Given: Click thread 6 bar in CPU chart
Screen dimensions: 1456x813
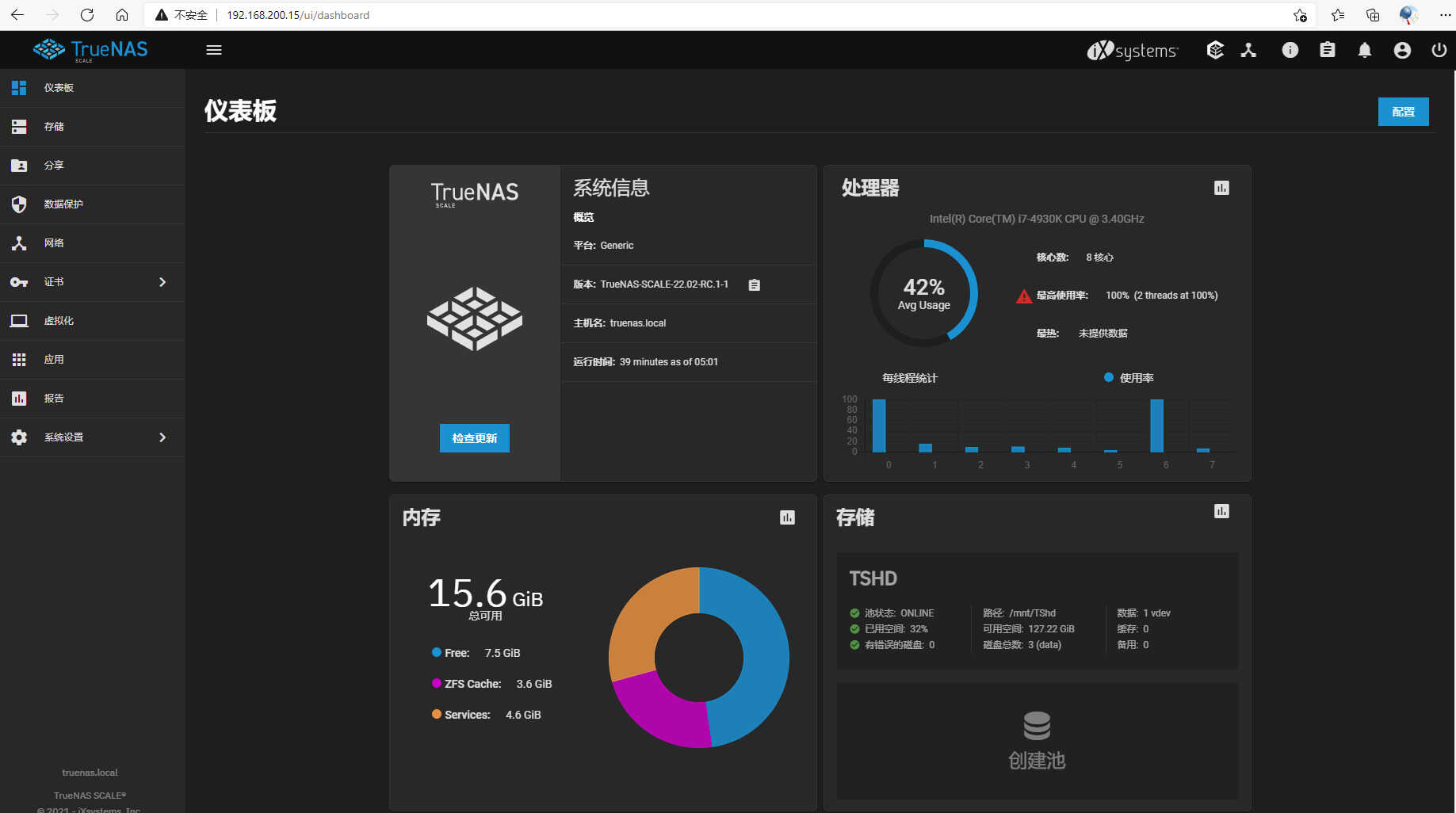Looking at the screenshot, I should tap(1156, 426).
